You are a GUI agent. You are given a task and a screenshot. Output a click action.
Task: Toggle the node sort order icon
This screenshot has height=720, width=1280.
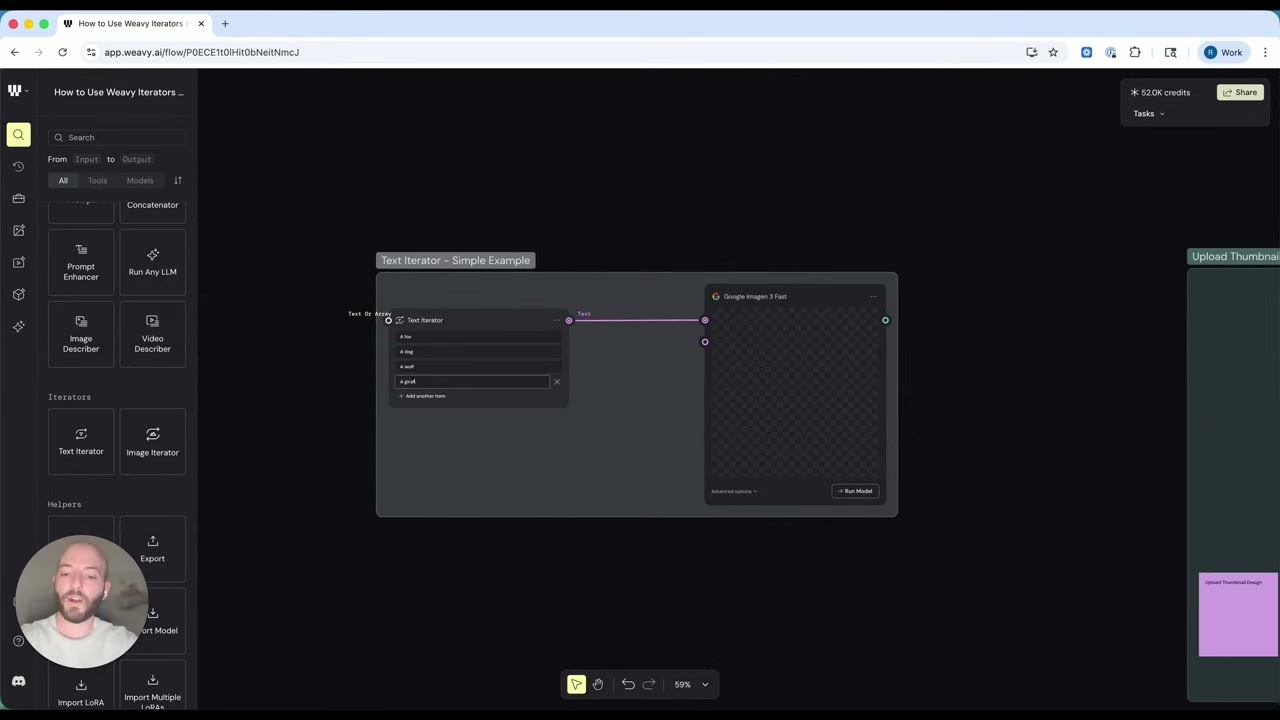[x=178, y=180]
